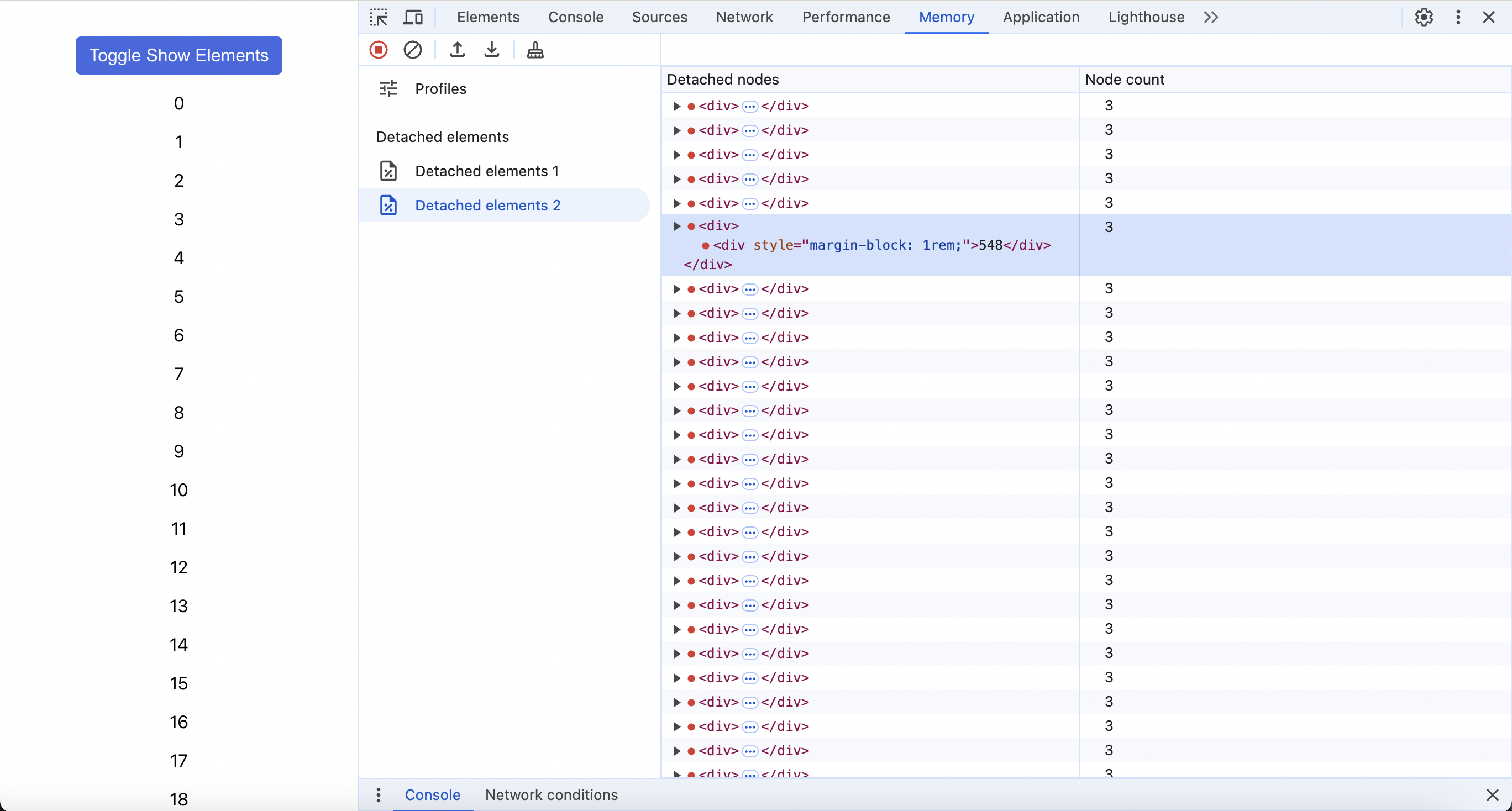Screen dimensions: 1512x811
Task: Expand the fifth detached div node
Action: pos(677,204)
